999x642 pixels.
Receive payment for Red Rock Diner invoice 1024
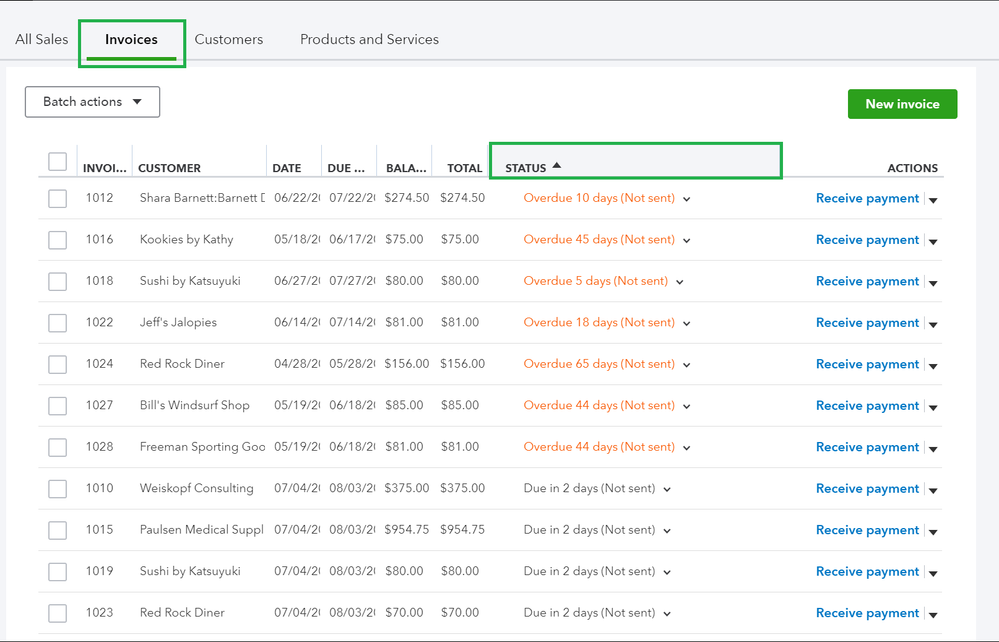[867, 364]
